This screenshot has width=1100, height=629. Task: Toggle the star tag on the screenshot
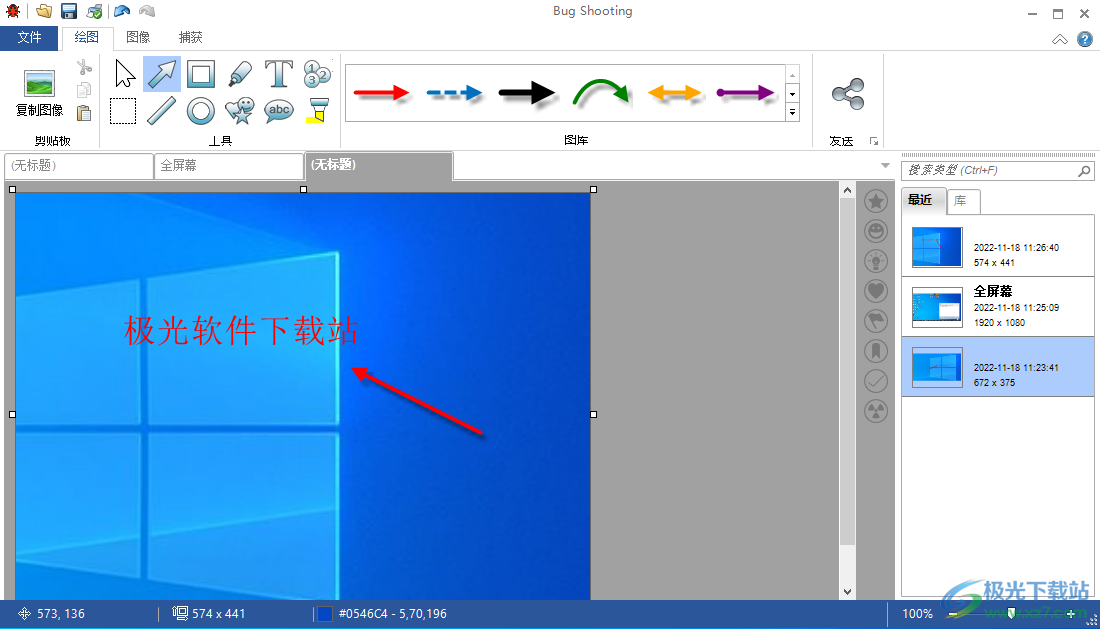click(876, 202)
